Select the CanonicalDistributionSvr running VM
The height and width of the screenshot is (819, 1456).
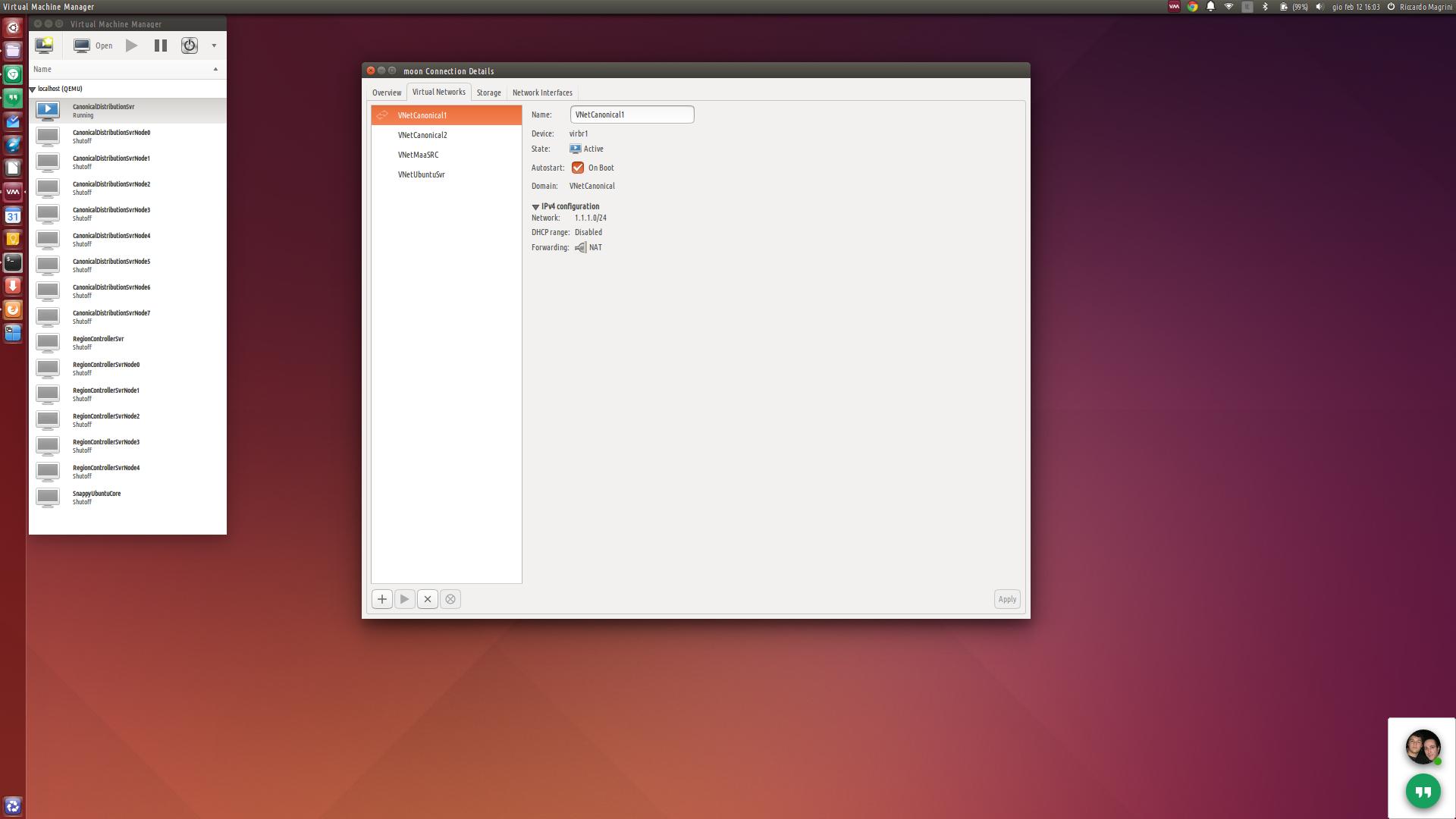[127, 111]
